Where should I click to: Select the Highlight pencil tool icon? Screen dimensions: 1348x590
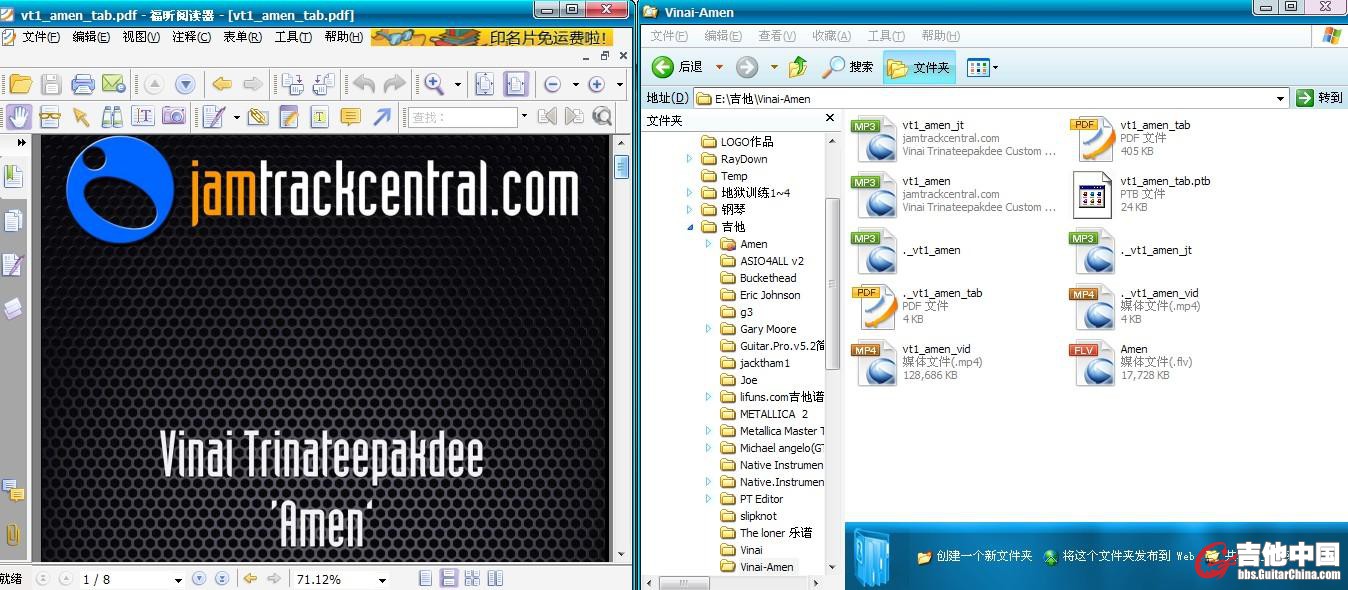(x=289, y=117)
